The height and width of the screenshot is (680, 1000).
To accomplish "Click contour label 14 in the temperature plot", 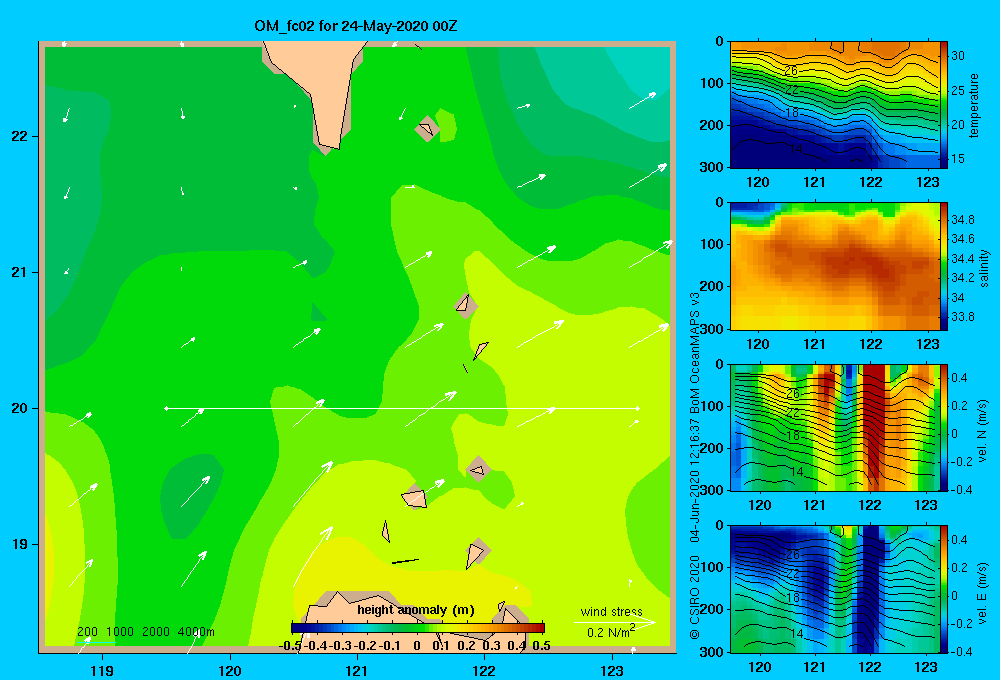I will 795,149.
